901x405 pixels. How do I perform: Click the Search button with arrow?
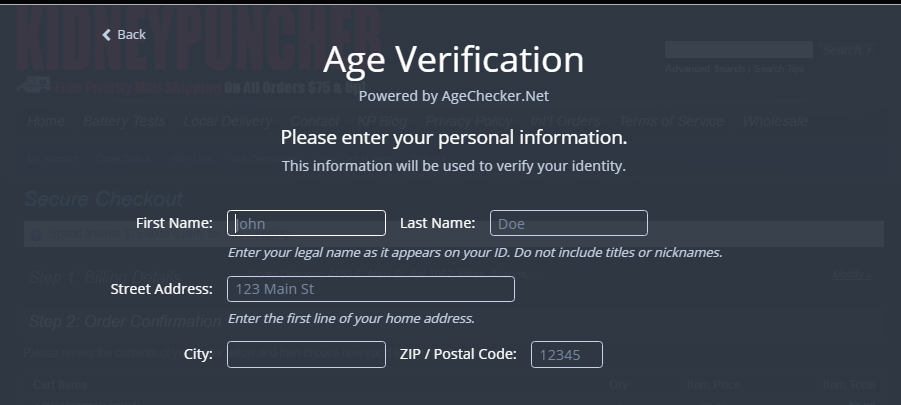tap(848, 51)
